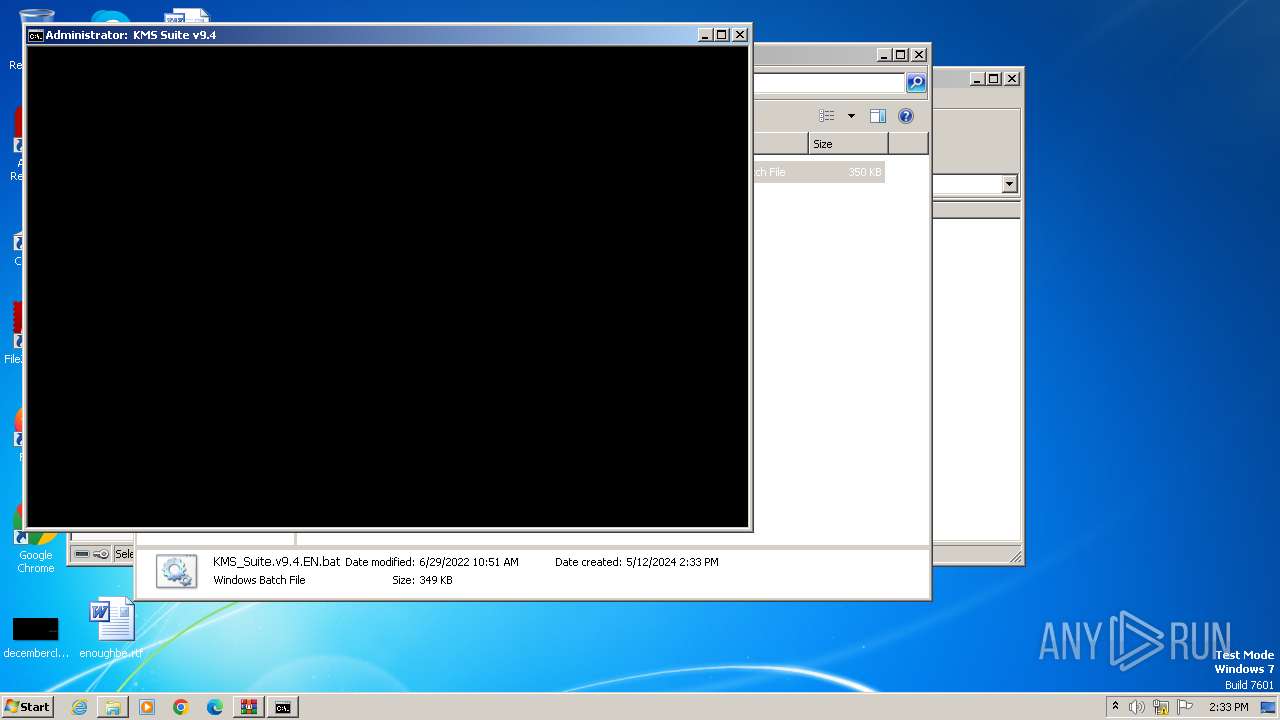Screen dimensions: 1280x720
Task: Click the KMS_Suite.v9.4.EN.bat filename in details pane
Action: point(276,562)
